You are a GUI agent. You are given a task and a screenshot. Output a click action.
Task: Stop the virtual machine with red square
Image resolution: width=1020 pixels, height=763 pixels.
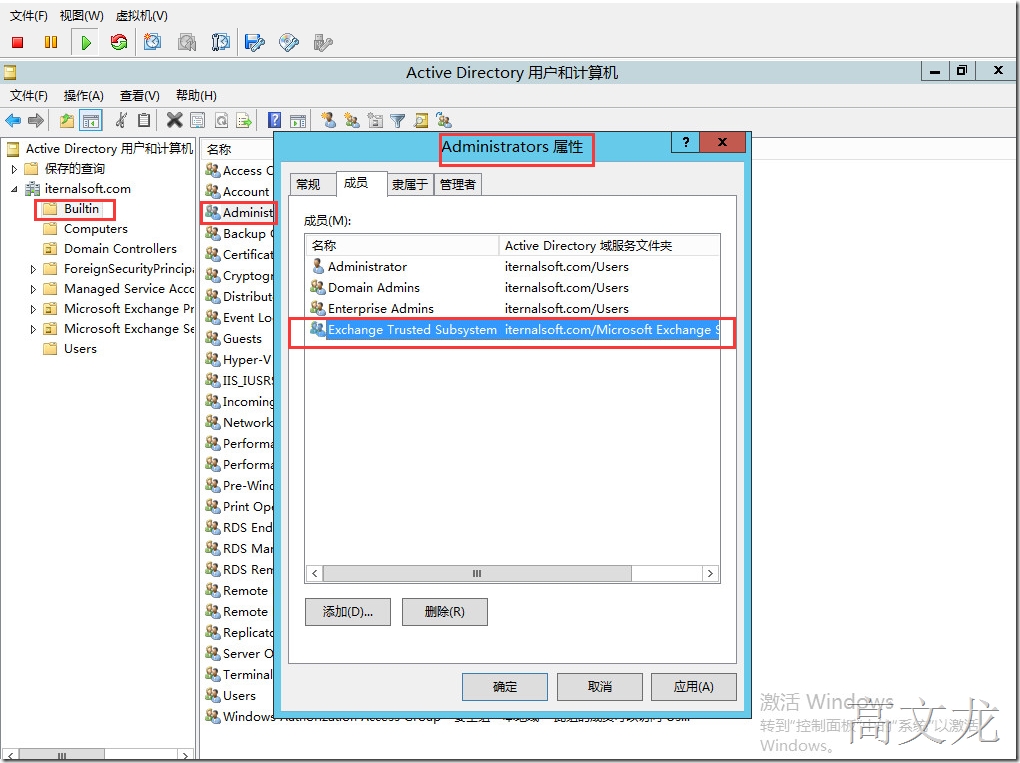[x=18, y=42]
